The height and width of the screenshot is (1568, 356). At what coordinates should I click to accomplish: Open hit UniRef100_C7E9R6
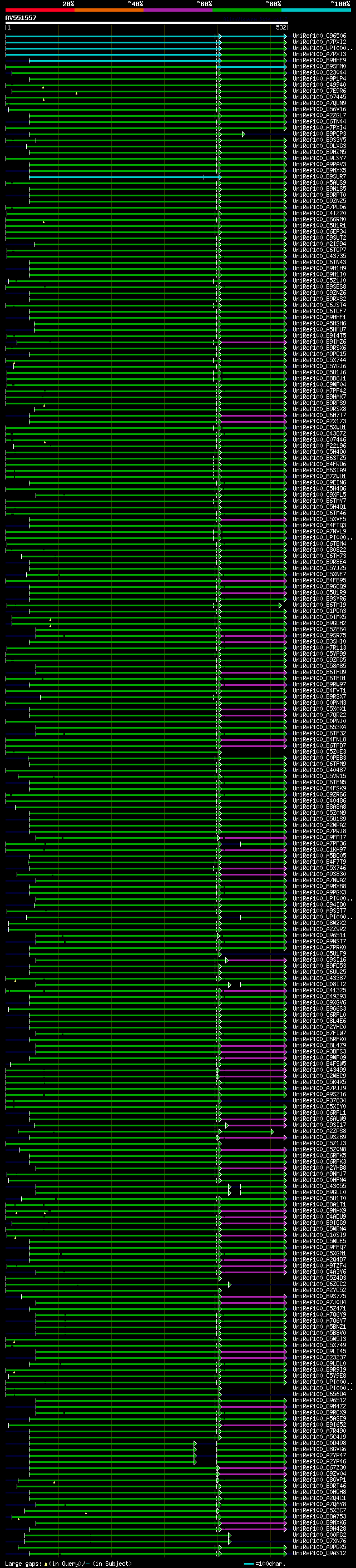(319, 91)
